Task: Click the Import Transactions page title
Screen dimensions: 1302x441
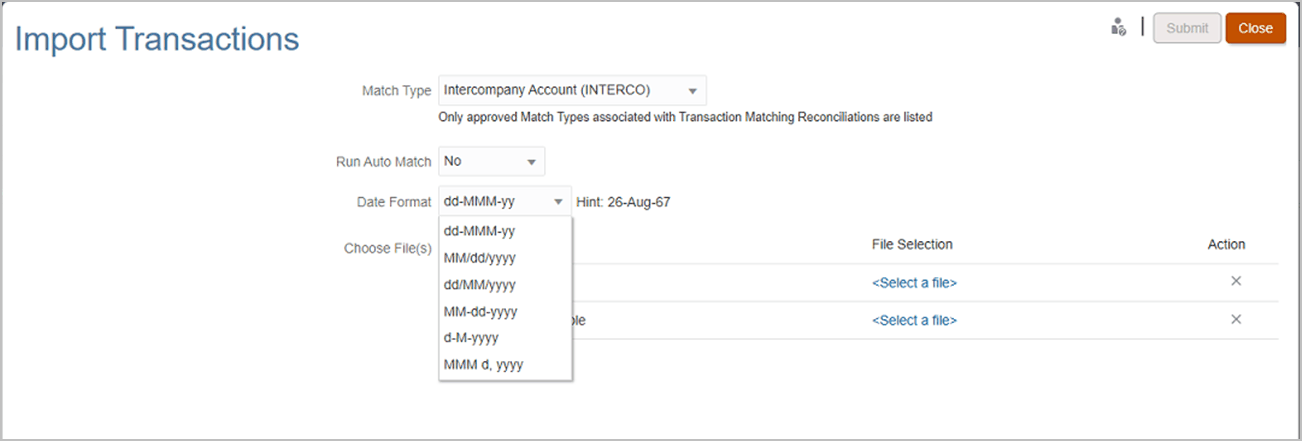Action: point(157,39)
